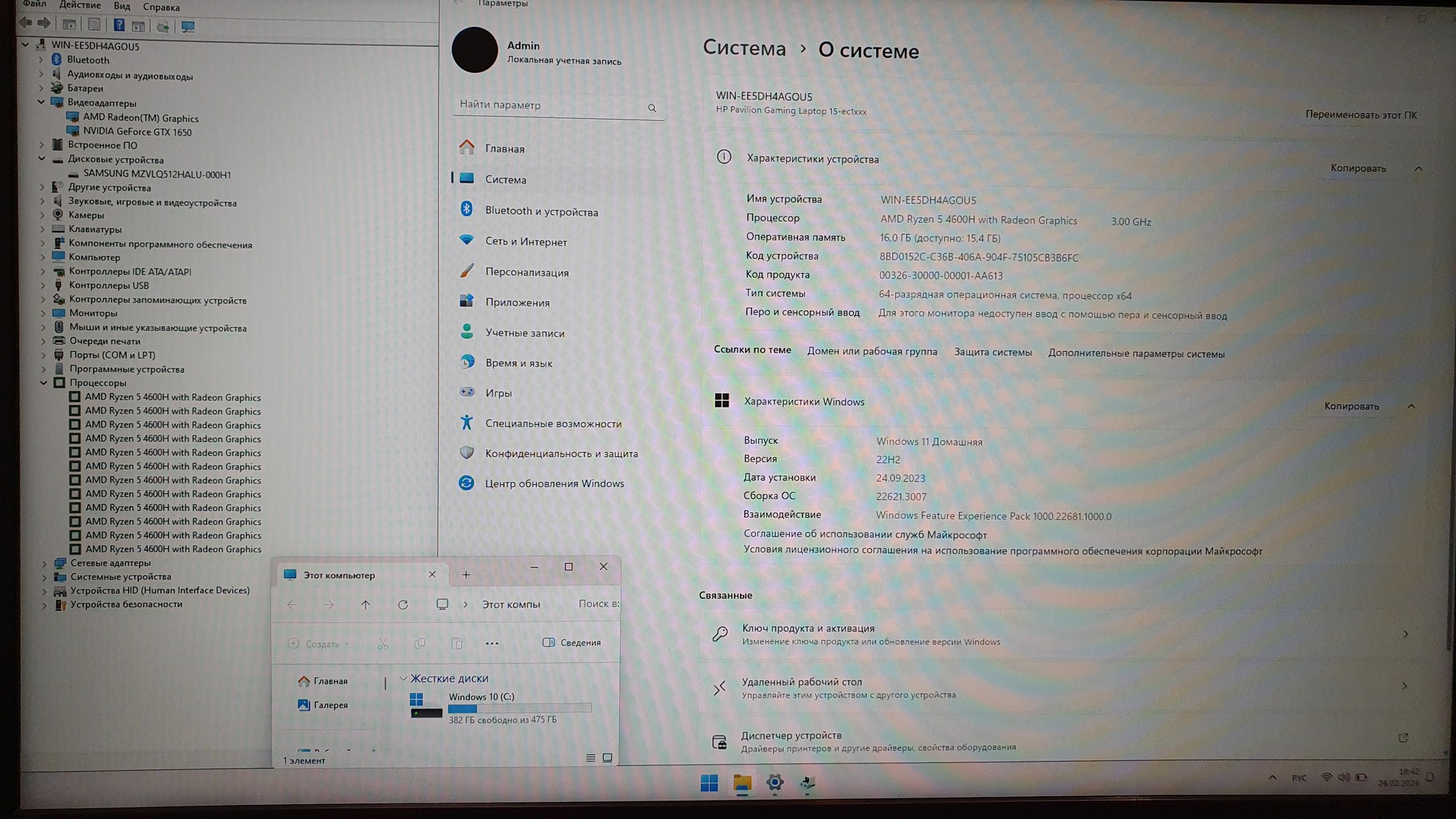Viewport: 1456px width, 819px height.
Task: Click the Найти параметр search field
Action: click(547, 105)
